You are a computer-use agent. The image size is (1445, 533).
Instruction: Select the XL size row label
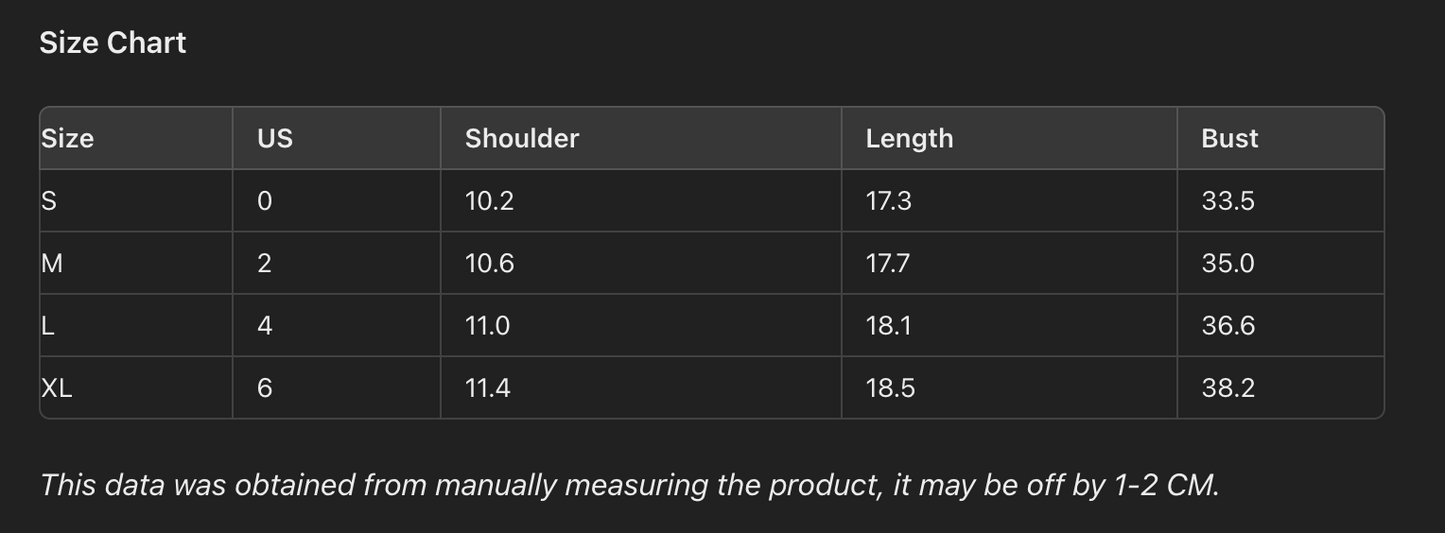tap(57, 387)
